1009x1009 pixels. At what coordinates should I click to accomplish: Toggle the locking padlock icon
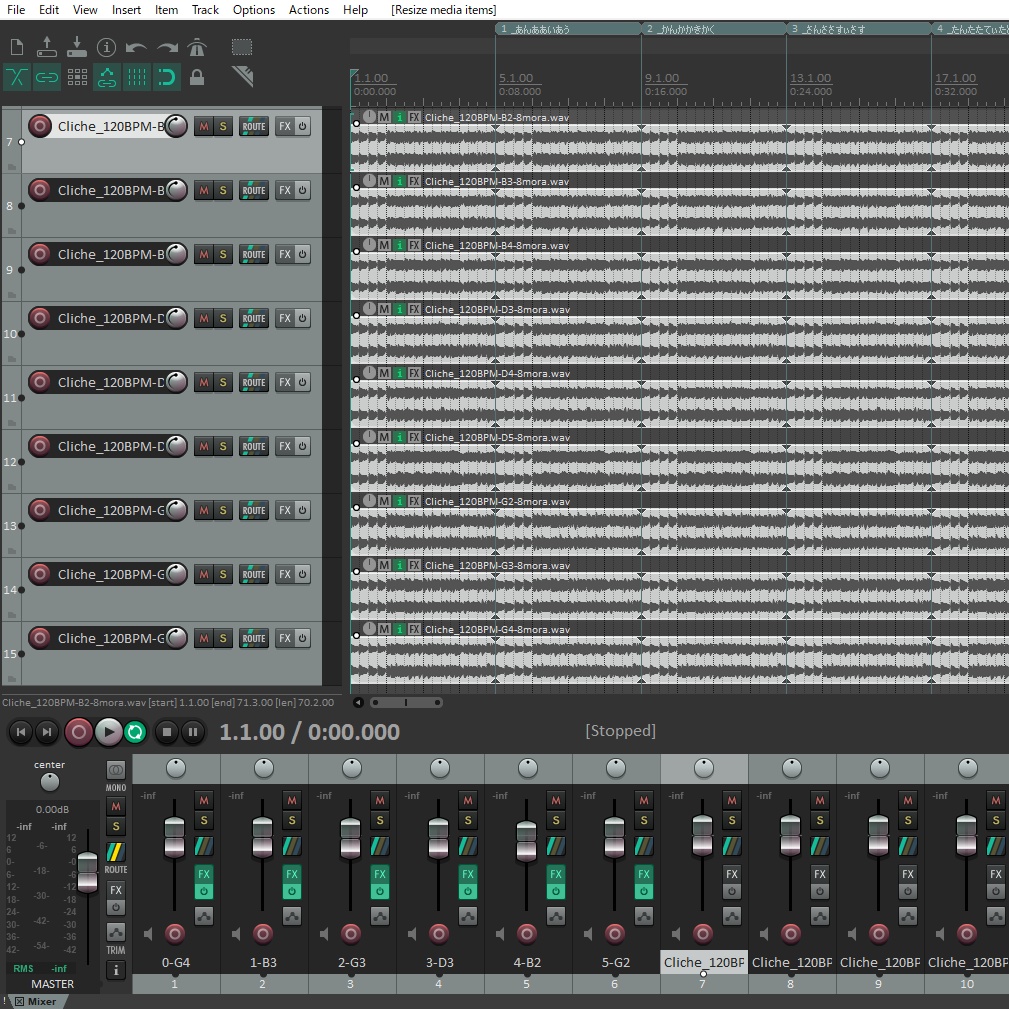197,77
